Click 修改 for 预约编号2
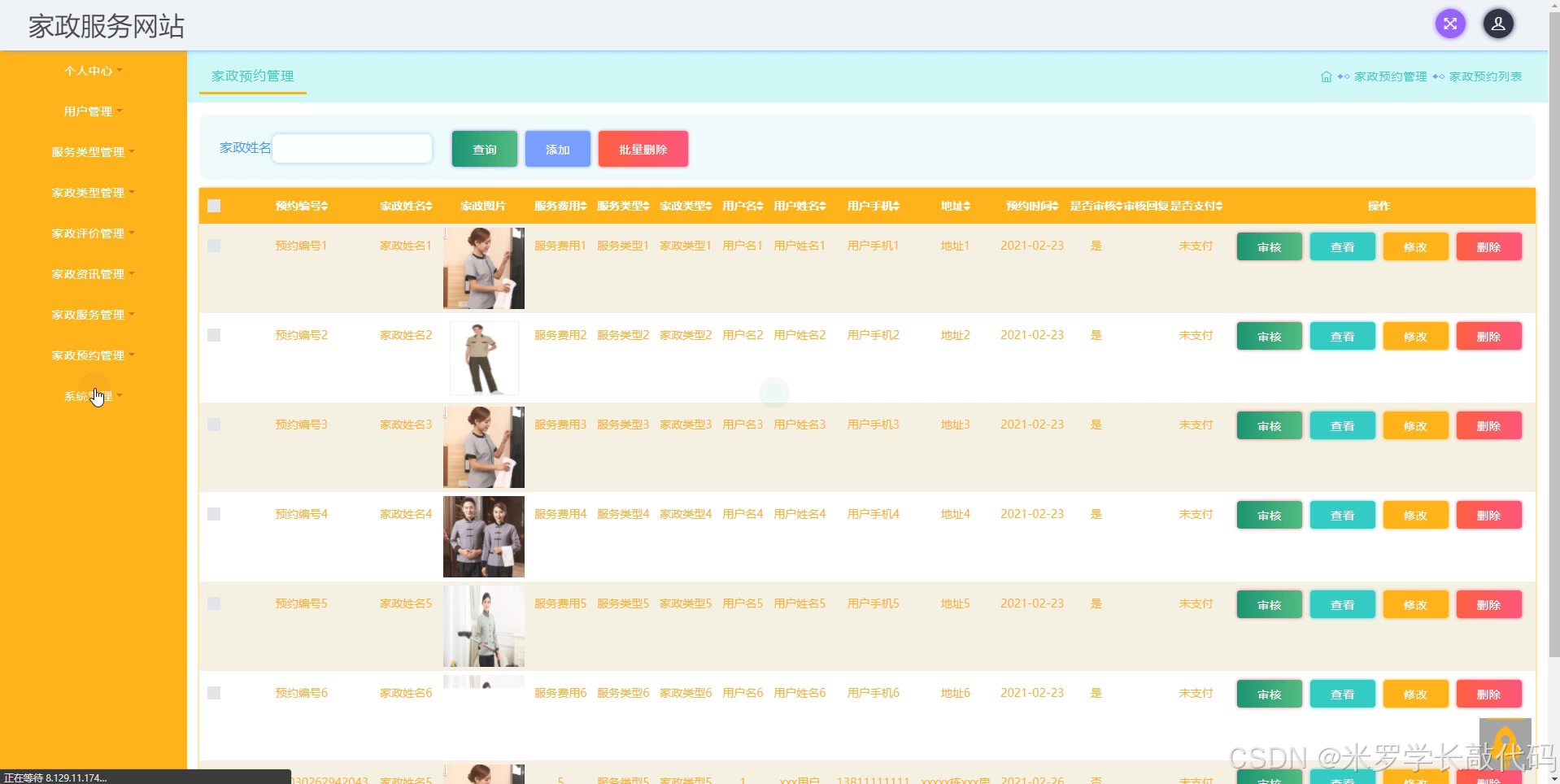 coord(1415,336)
